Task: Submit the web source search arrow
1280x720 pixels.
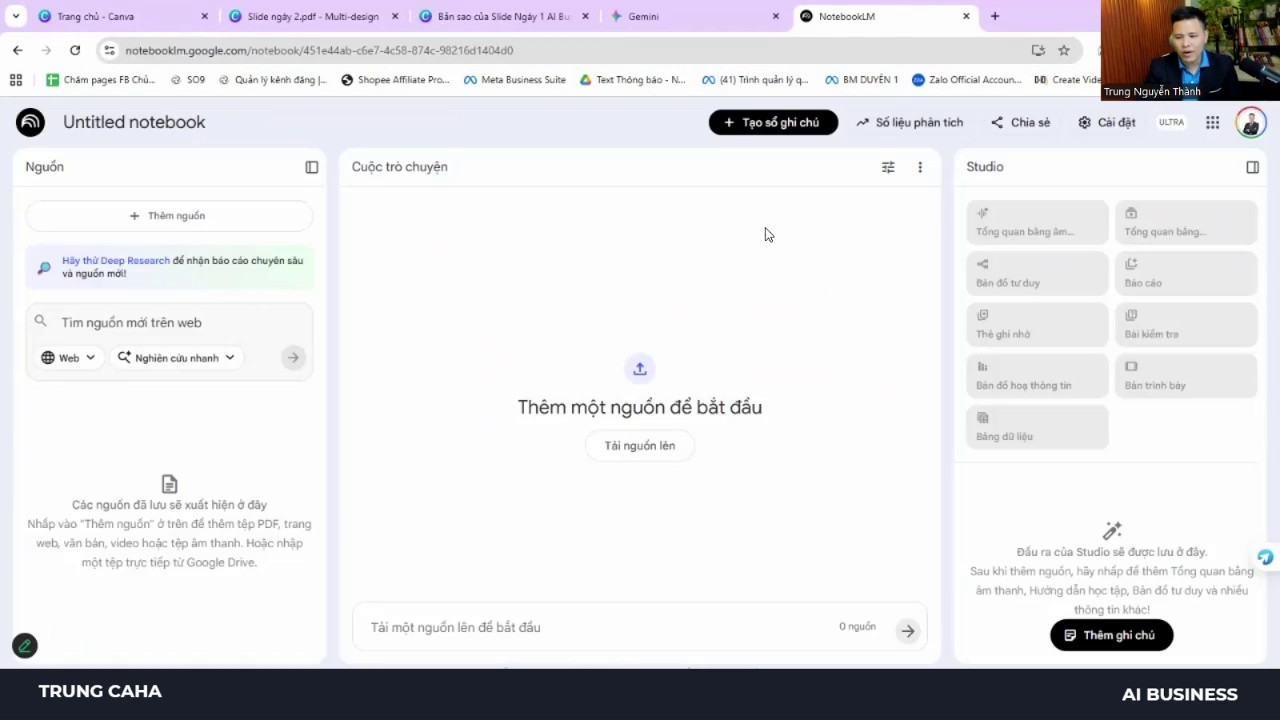Action: [x=293, y=357]
